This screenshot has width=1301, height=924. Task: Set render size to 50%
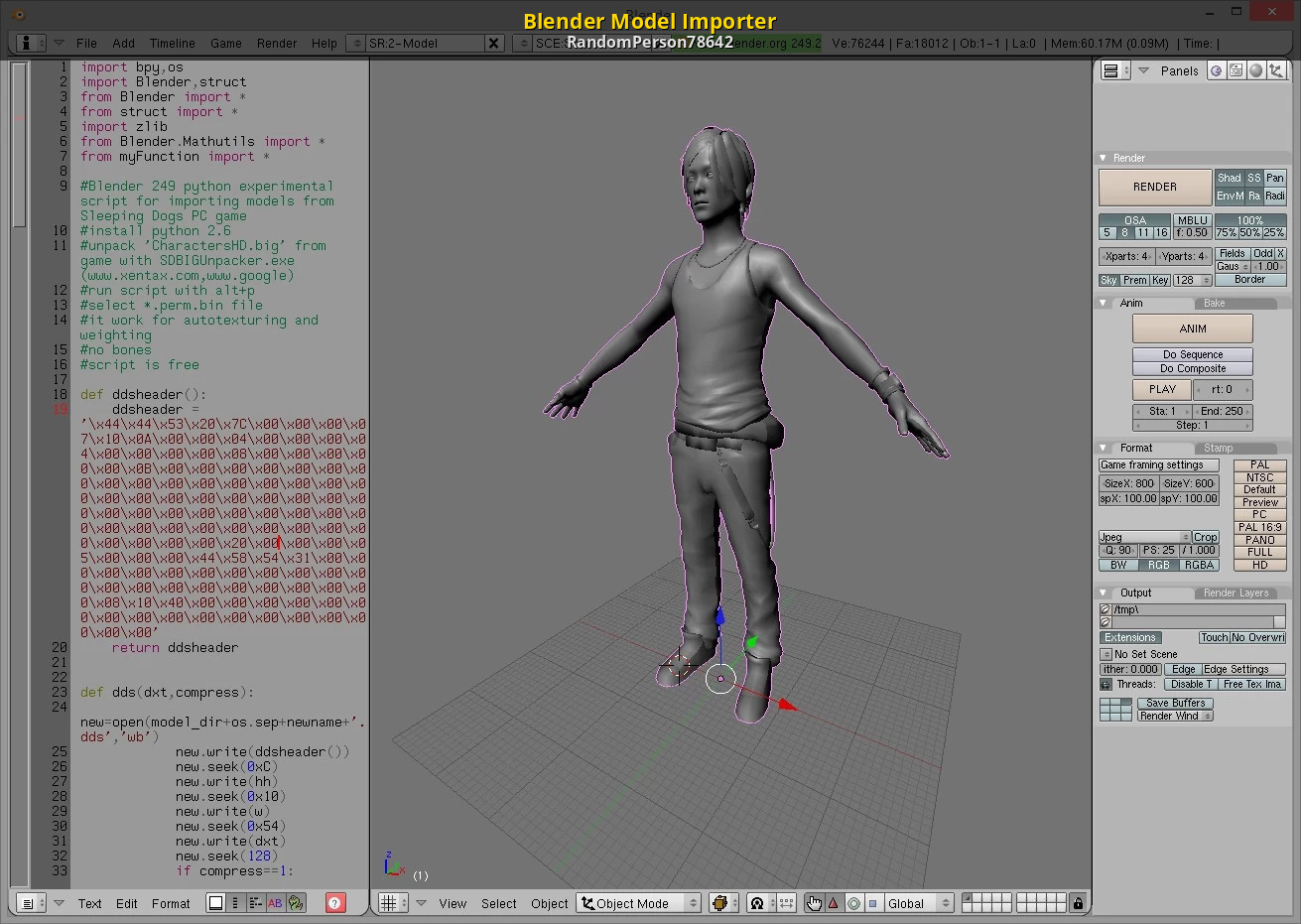[1250, 232]
